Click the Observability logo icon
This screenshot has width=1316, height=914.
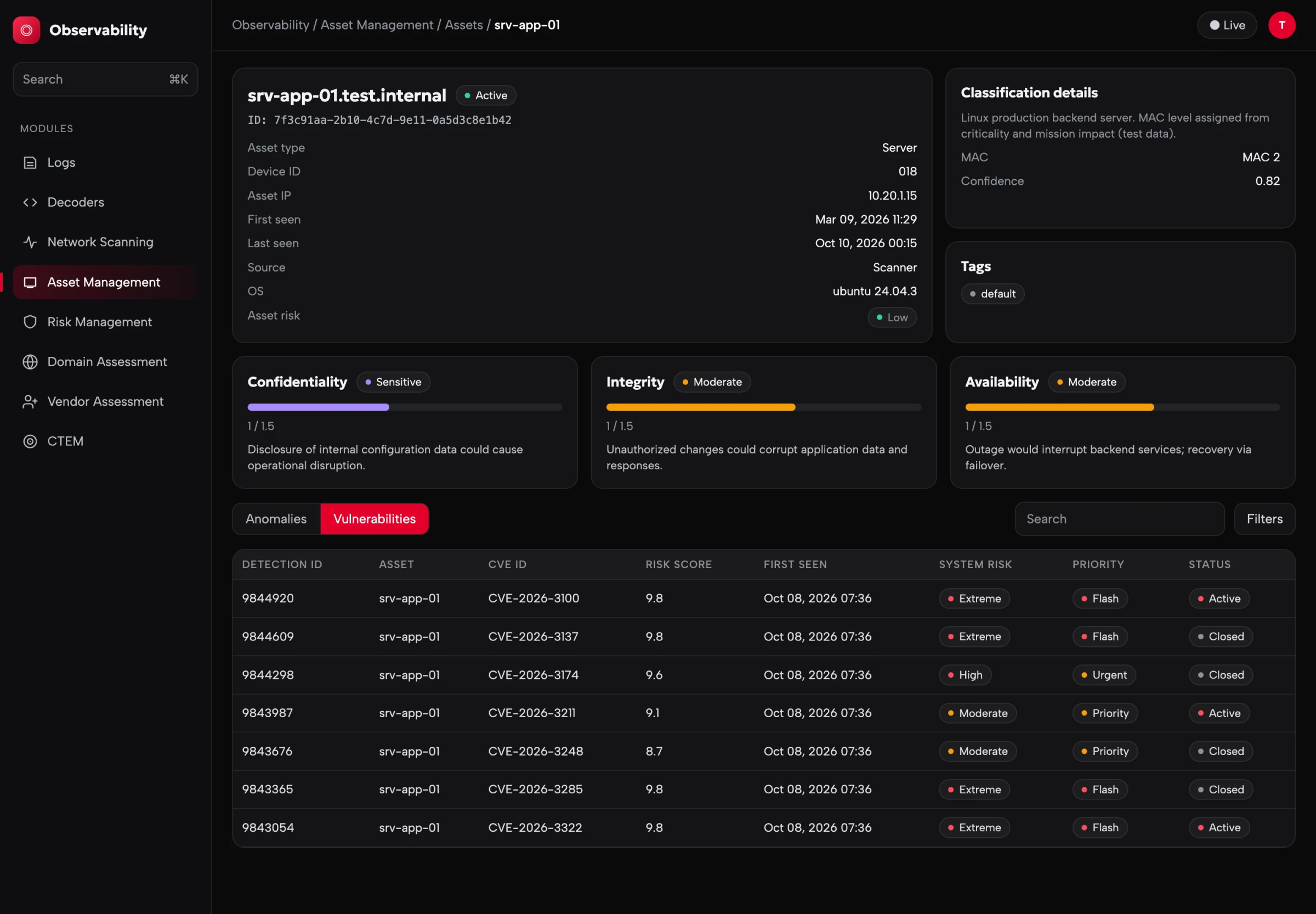click(x=26, y=30)
